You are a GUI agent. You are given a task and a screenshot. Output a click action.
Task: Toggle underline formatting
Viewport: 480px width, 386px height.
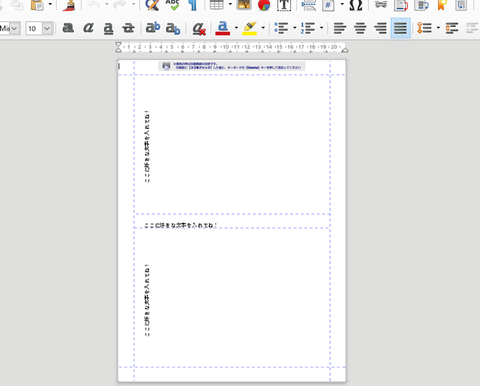pos(108,28)
